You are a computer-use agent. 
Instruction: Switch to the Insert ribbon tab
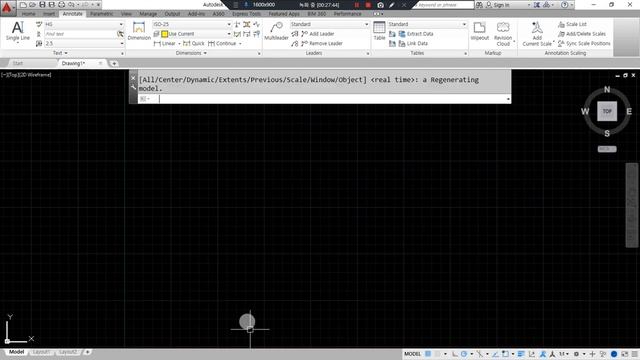point(49,14)
